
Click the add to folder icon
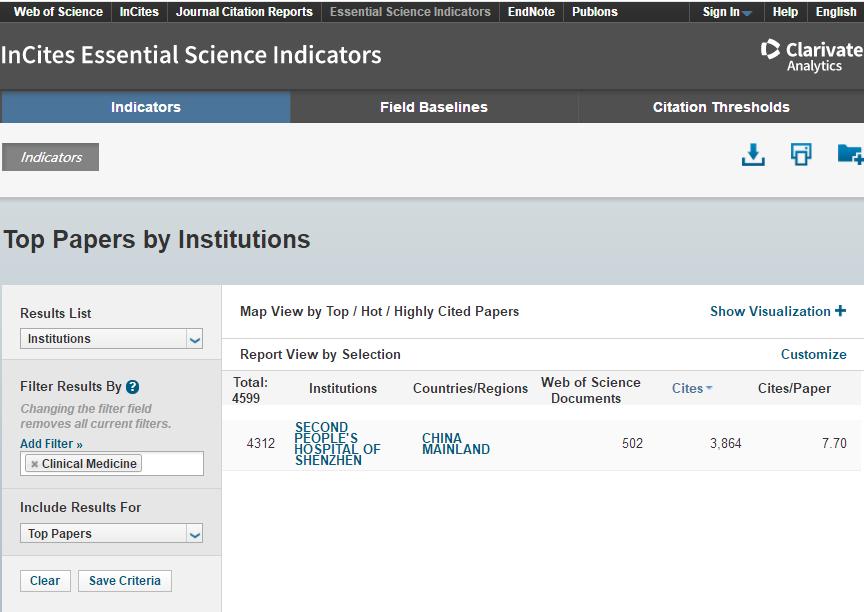click(849, 154)
